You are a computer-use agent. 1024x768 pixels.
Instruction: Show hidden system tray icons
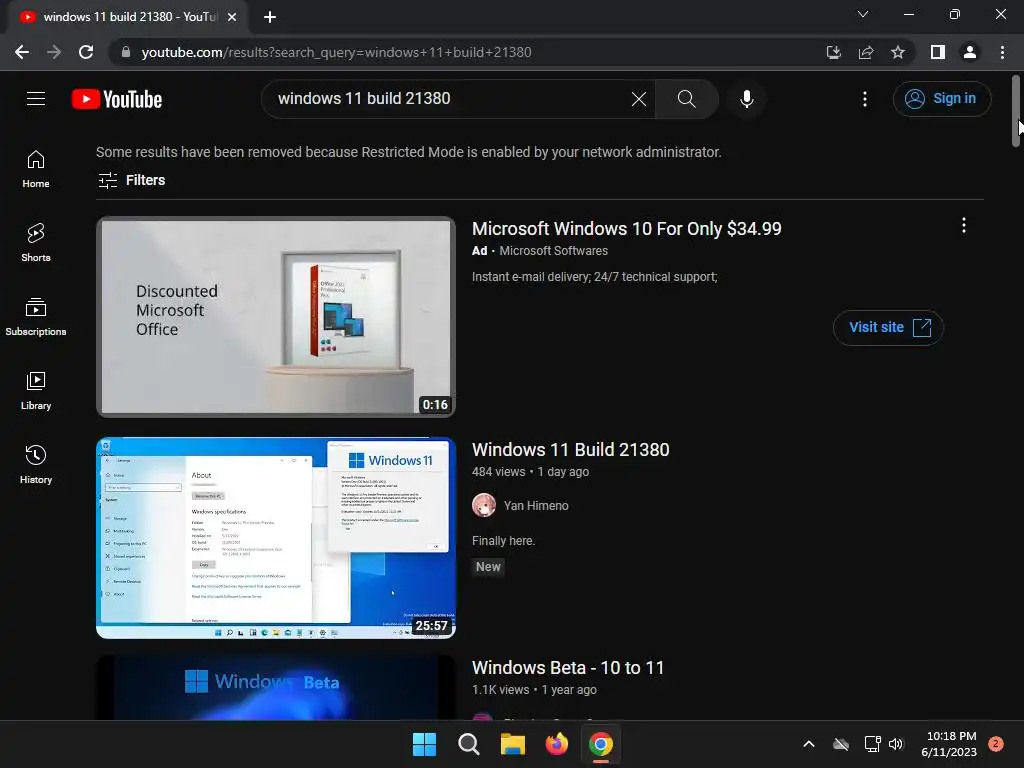[x=808, y=744]
